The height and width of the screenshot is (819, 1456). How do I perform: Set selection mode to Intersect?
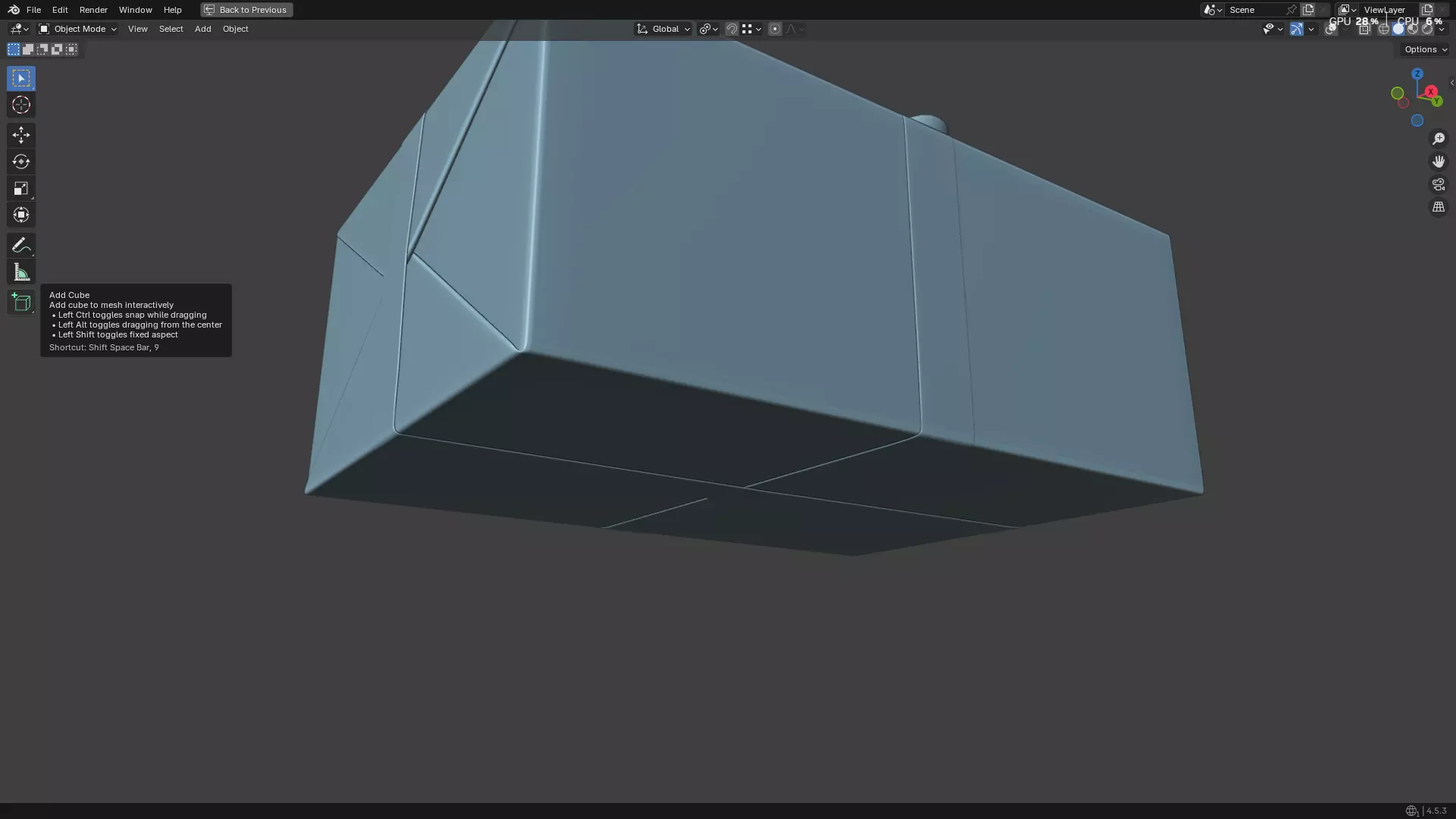click(x=71, y=49)
